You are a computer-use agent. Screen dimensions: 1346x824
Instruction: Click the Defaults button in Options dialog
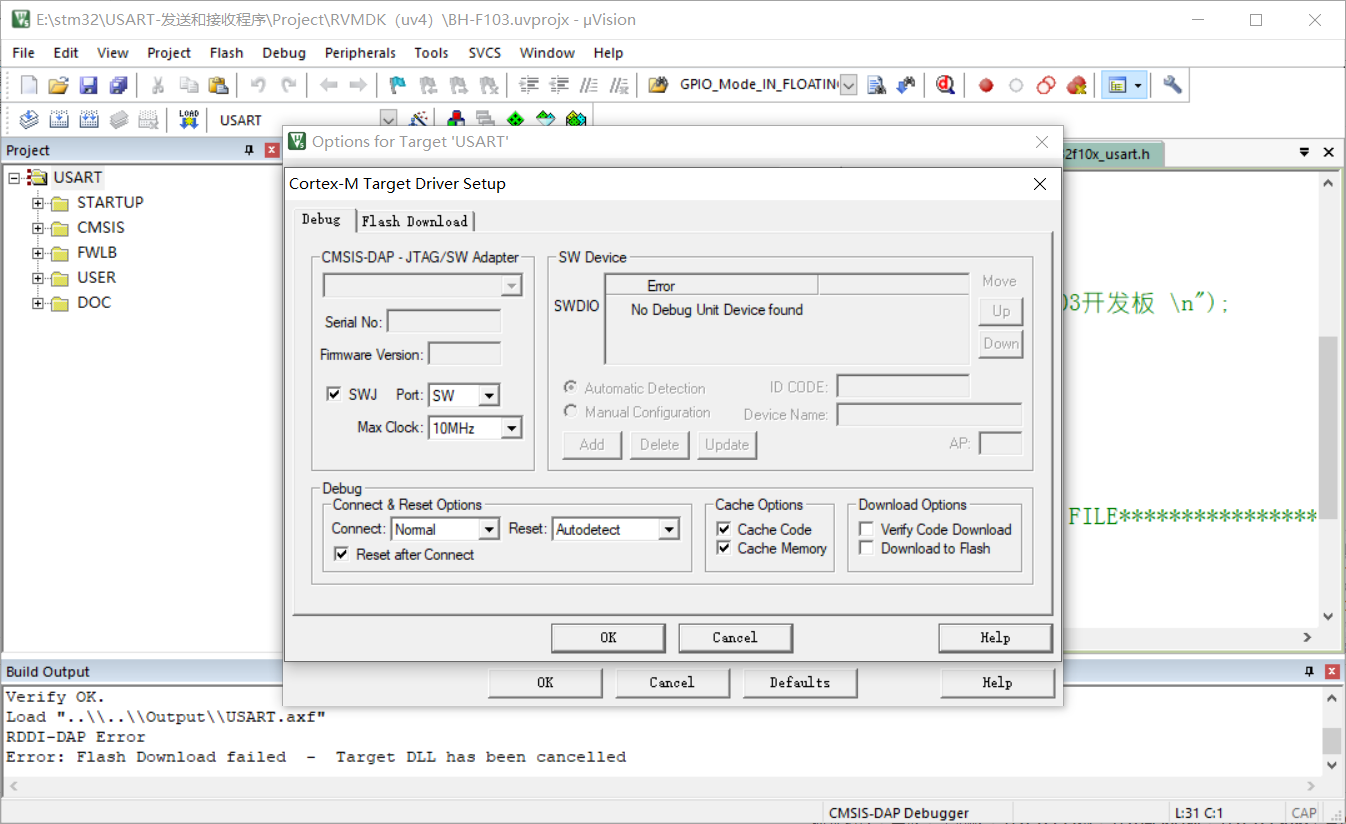coord(800,682)
